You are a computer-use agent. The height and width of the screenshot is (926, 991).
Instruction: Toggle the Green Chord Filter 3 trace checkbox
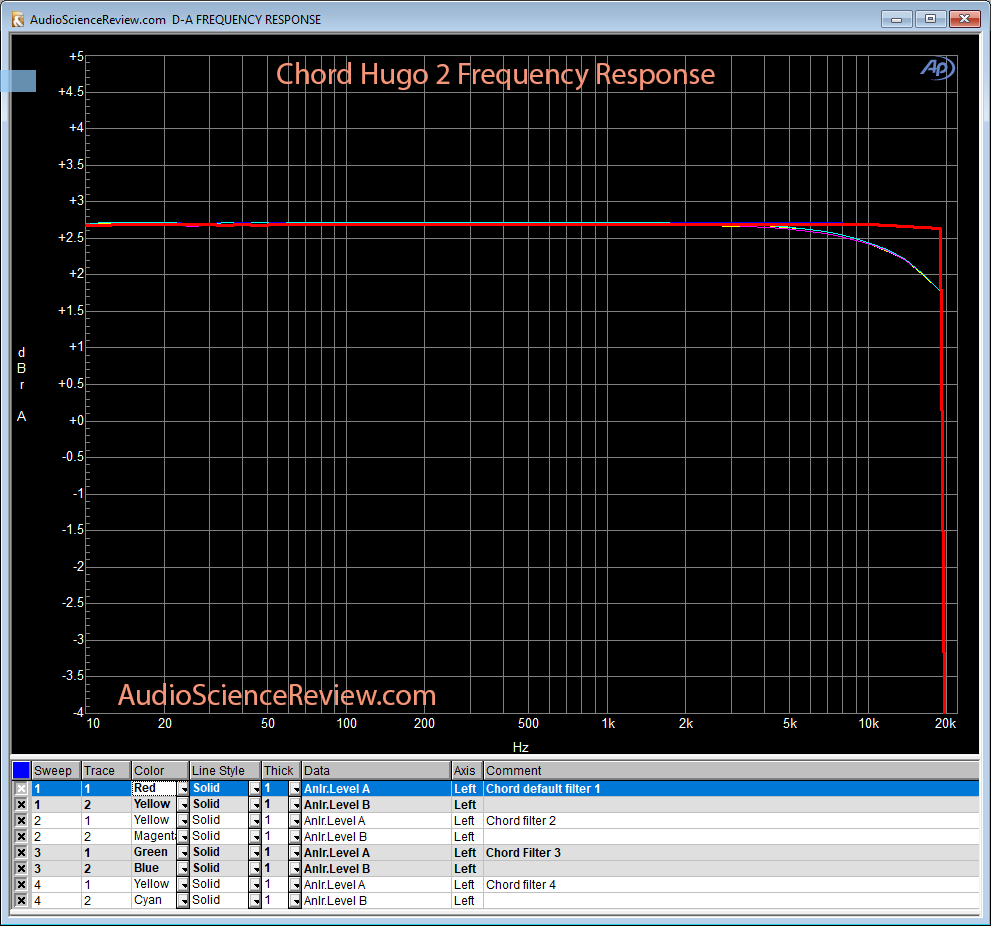(x=21, y=853)
